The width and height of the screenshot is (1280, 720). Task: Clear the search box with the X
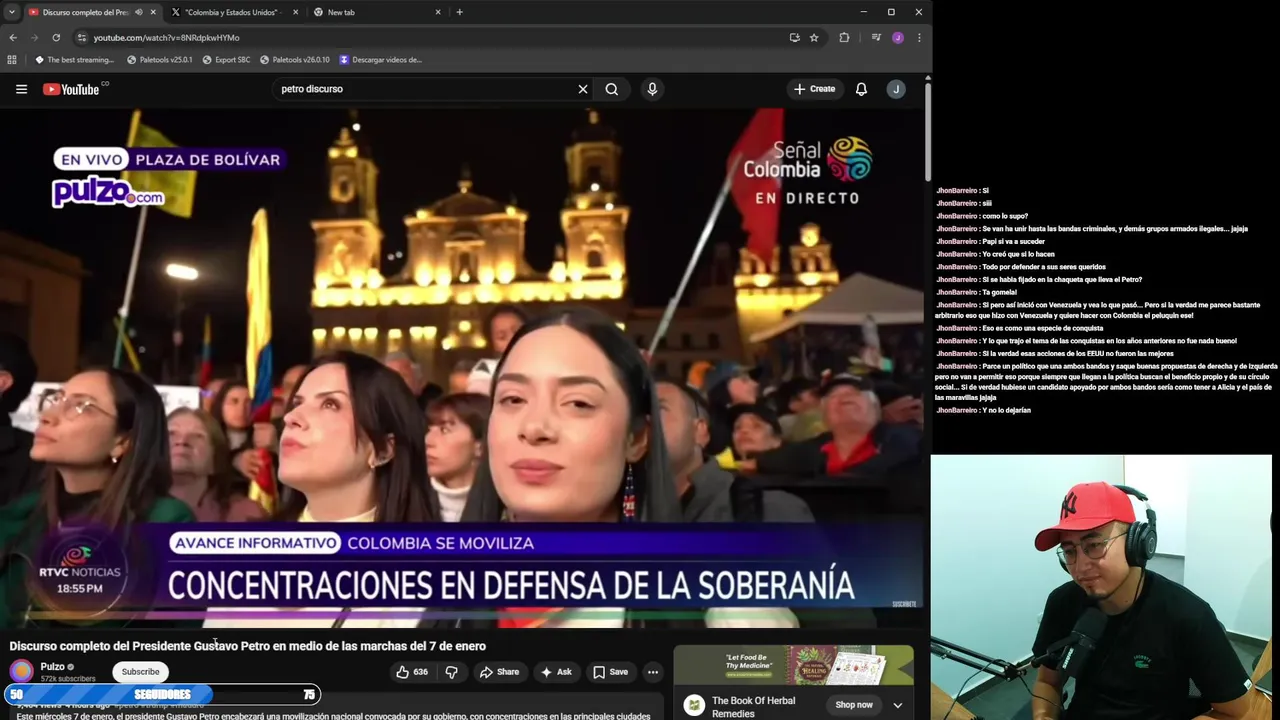point(583,89)
